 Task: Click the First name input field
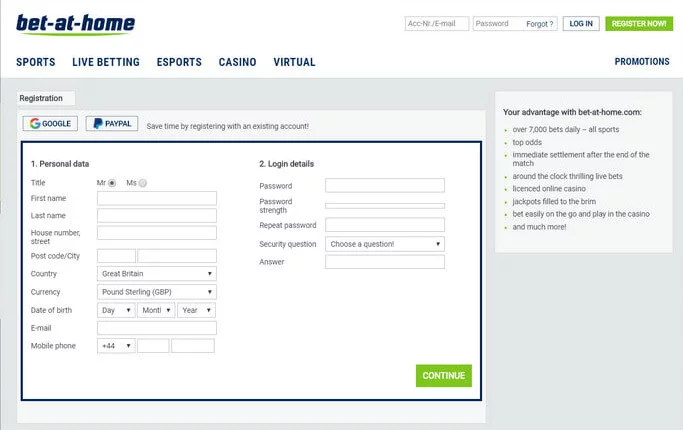click(157, 198)
